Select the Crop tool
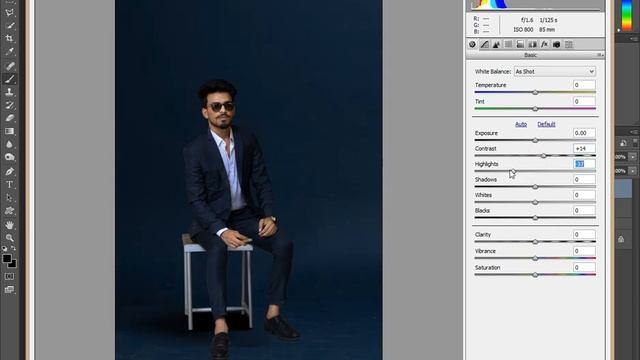 [x=9, y=38]
